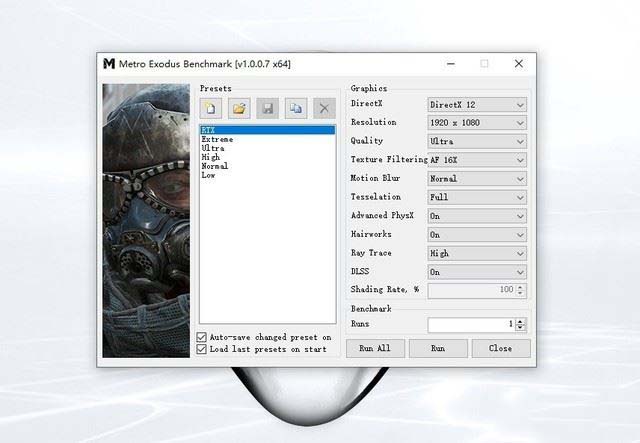Increase Shading Rate with the up arrow

click(x=520, y=287)
